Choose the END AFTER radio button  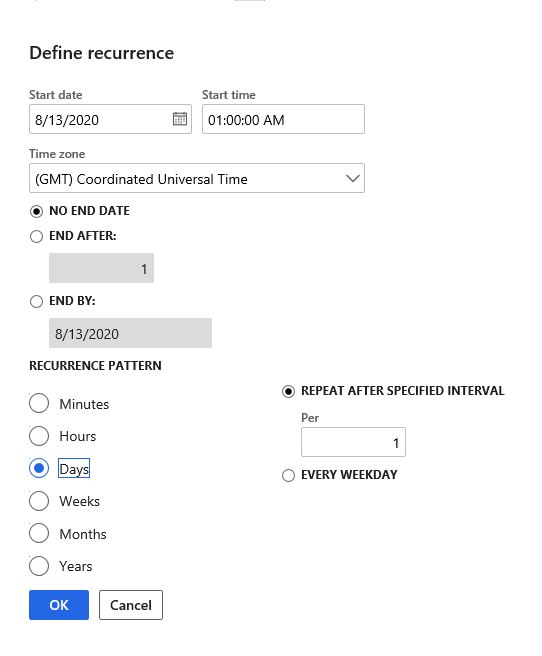(x=36, y=236)
